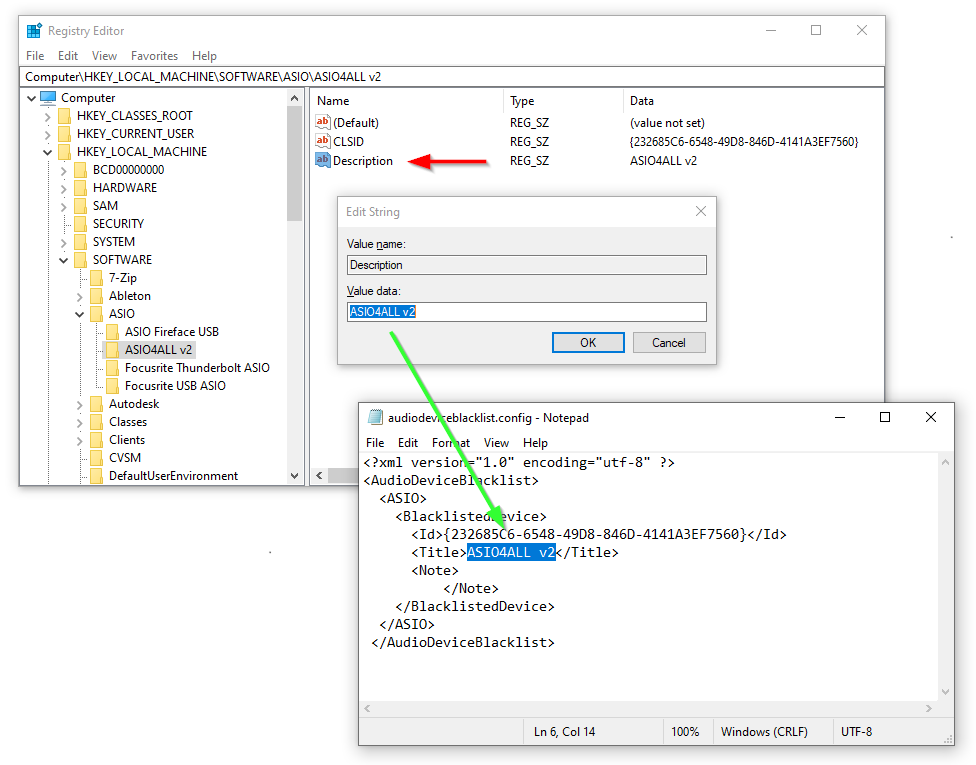The height and width of the screenshot is (765, 976).
Task: Close the Edit String dialog
Action: coord(701,211)
